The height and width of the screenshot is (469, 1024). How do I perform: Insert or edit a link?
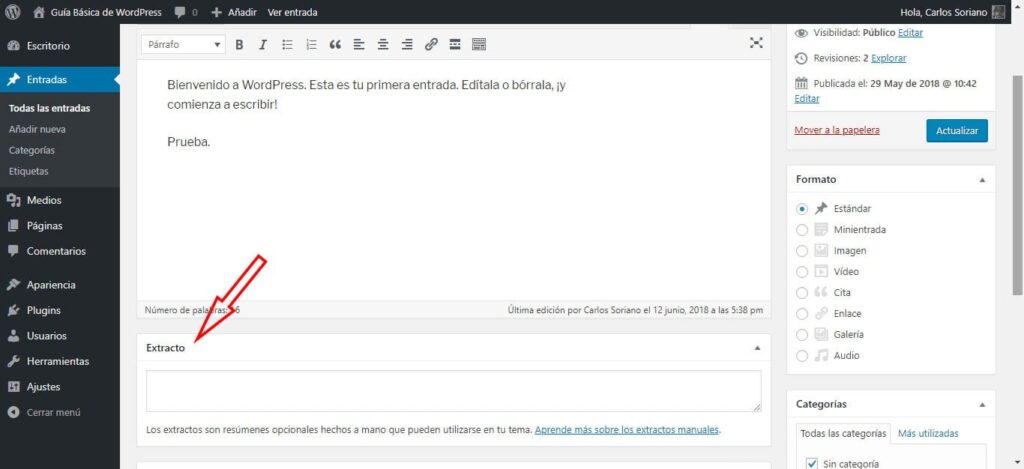tap(431, 44)
